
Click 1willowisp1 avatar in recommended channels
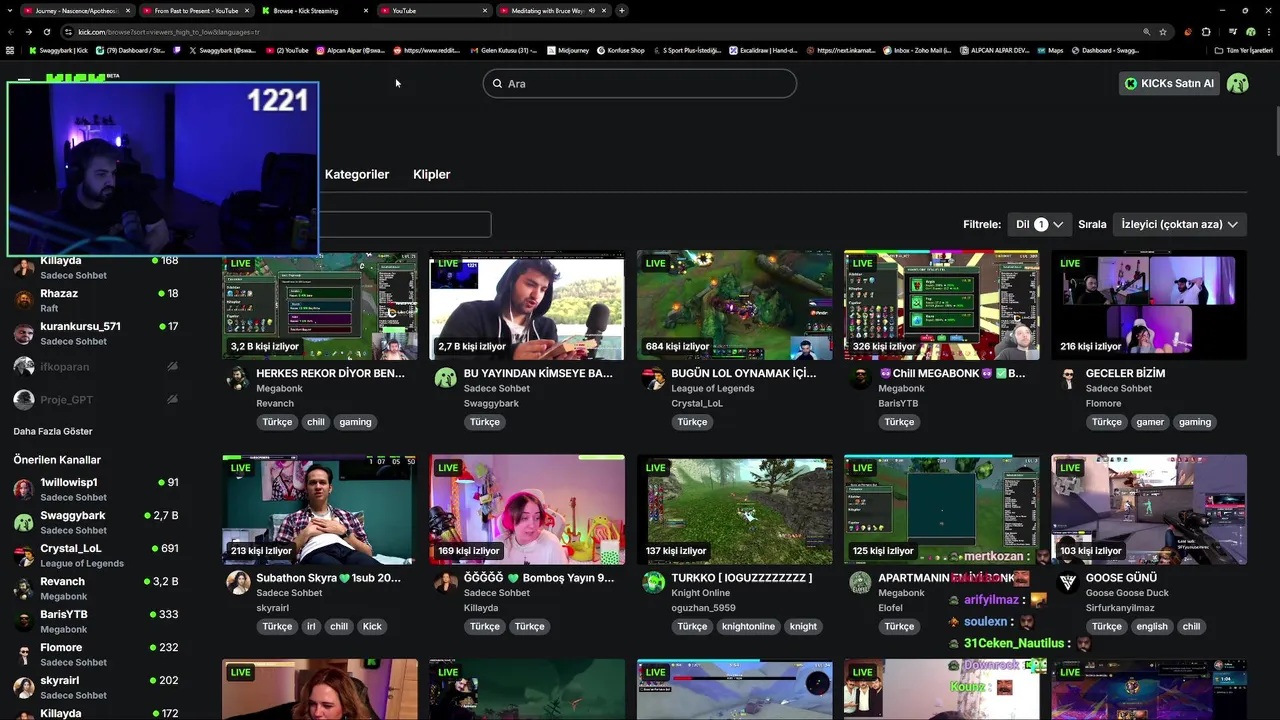(x=24, y=489)
